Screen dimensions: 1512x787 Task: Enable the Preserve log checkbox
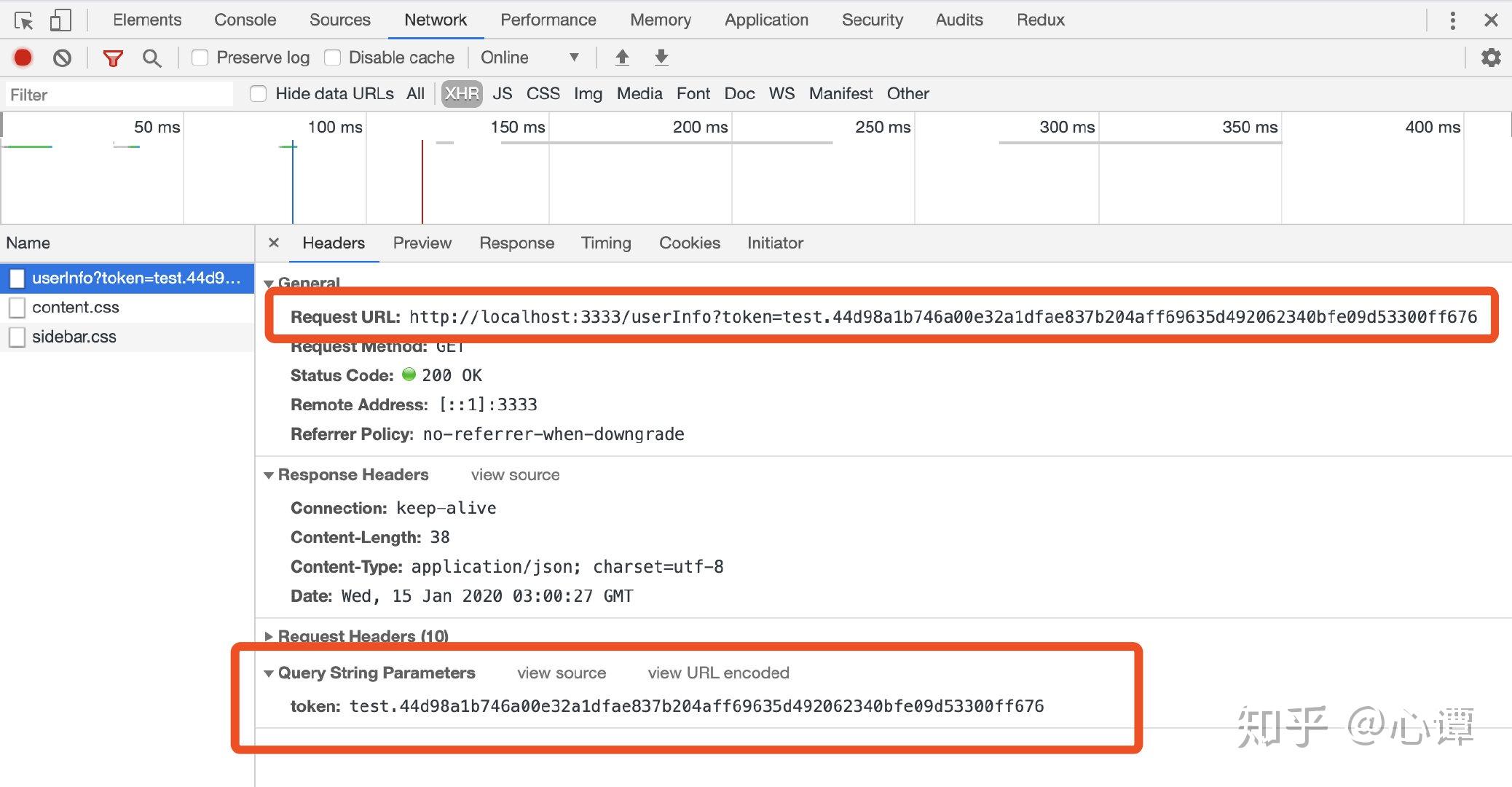[200, 58]
